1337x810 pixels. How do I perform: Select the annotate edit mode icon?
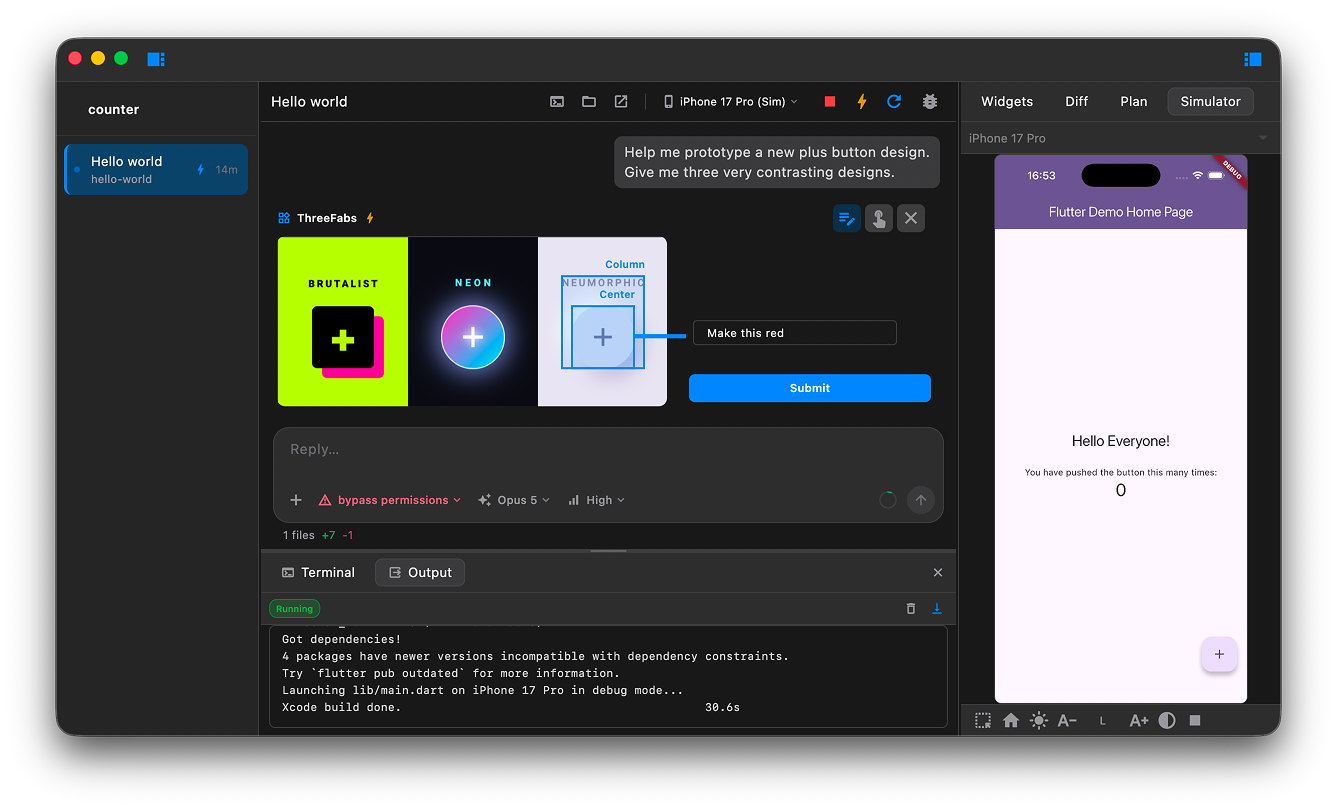(847, 218)
